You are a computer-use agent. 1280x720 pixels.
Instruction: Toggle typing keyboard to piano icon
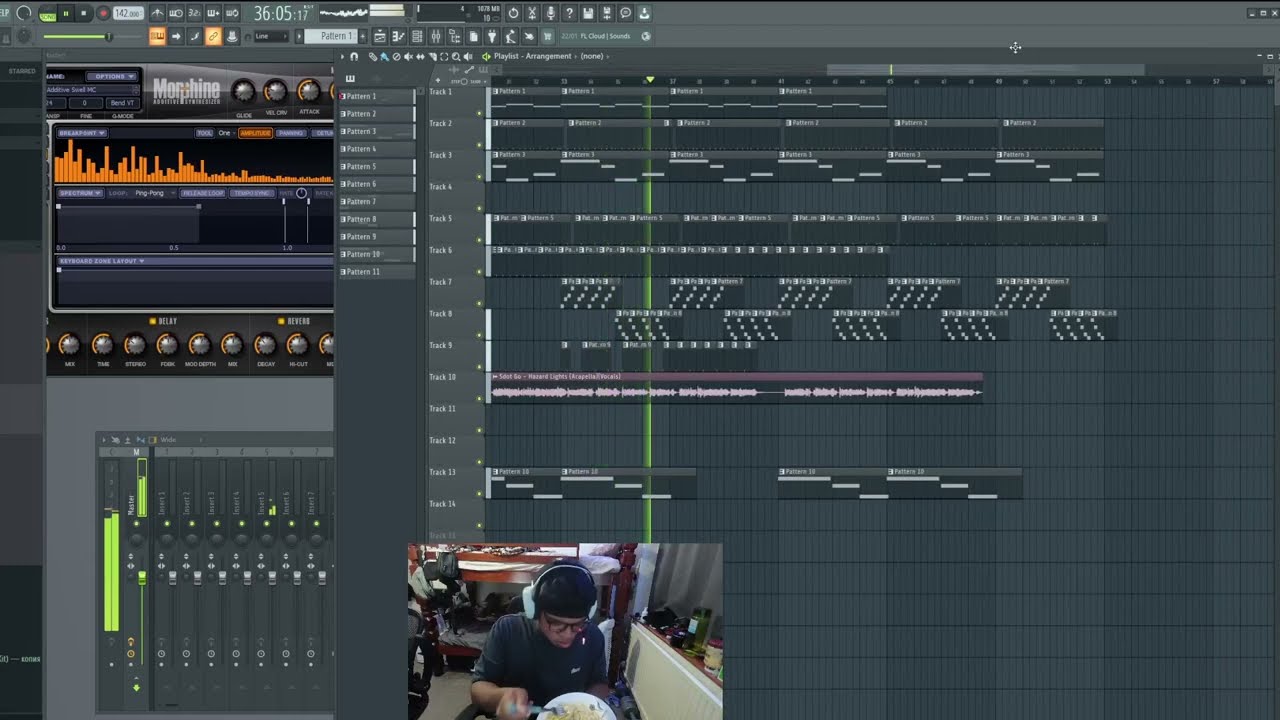tap(157, 36)
